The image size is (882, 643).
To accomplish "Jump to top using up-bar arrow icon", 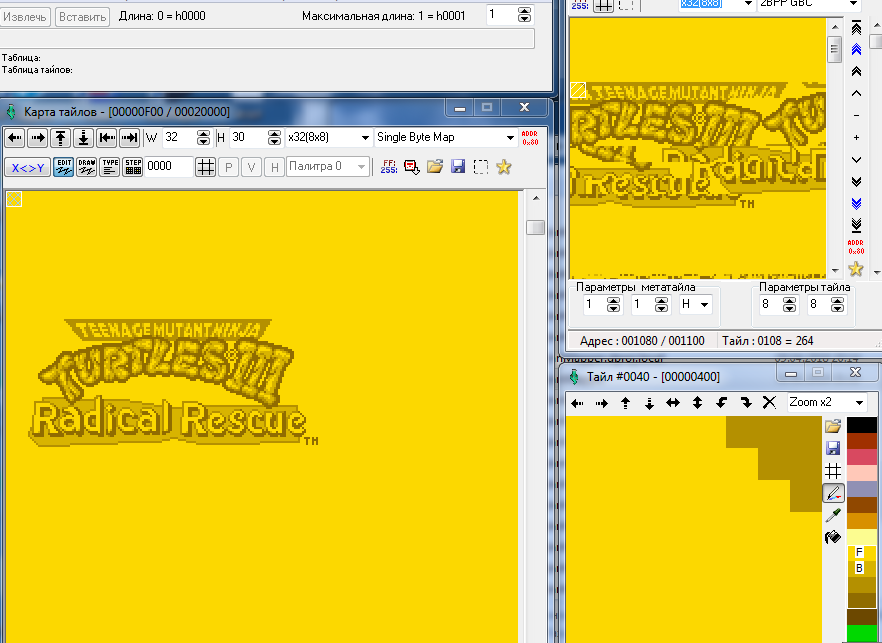I will point(61,138).
